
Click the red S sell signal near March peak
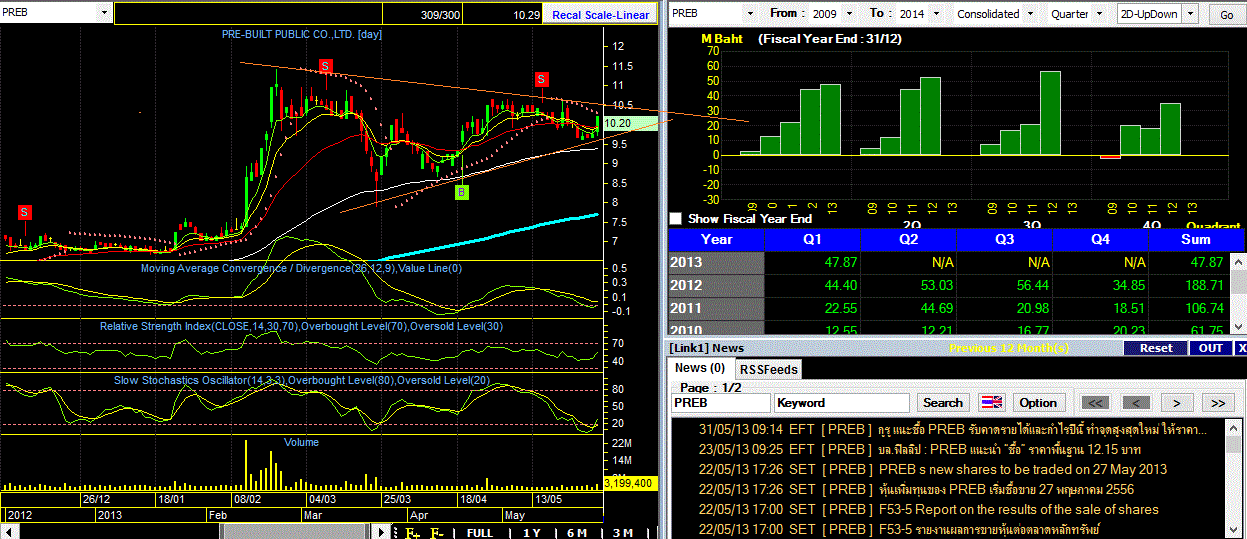(x=325, y=66)
